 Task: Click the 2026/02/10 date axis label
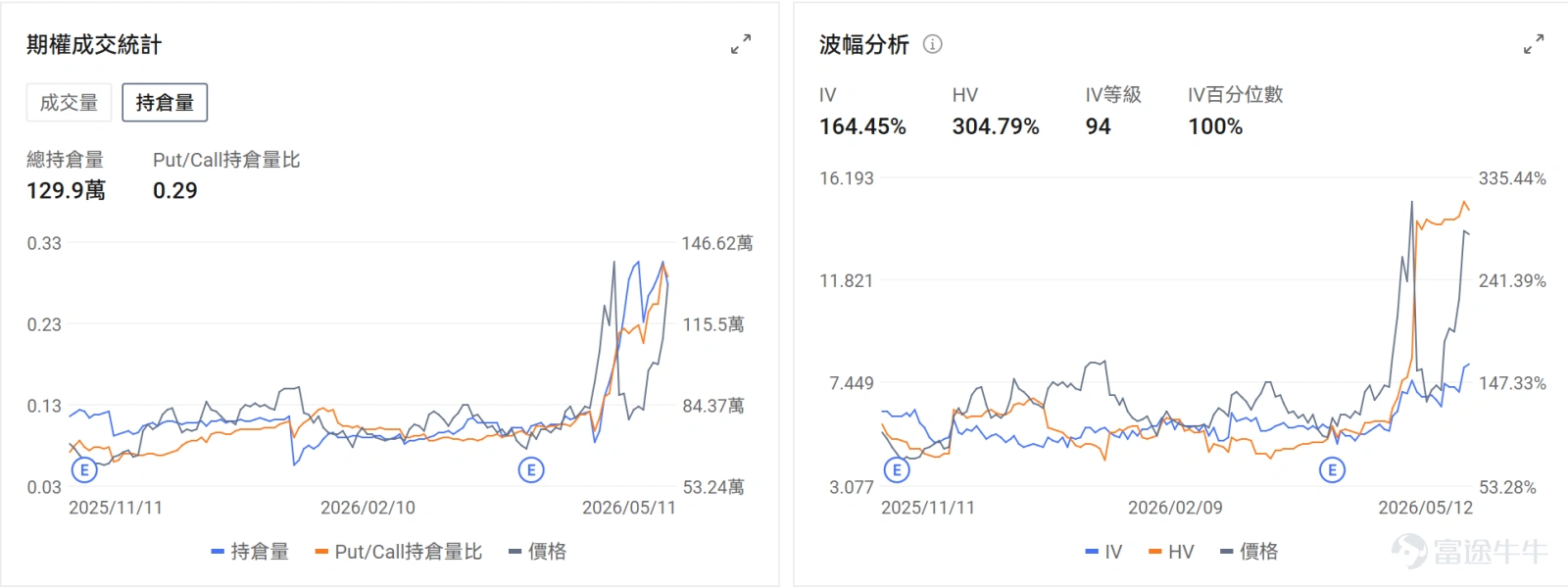[367, 508]
